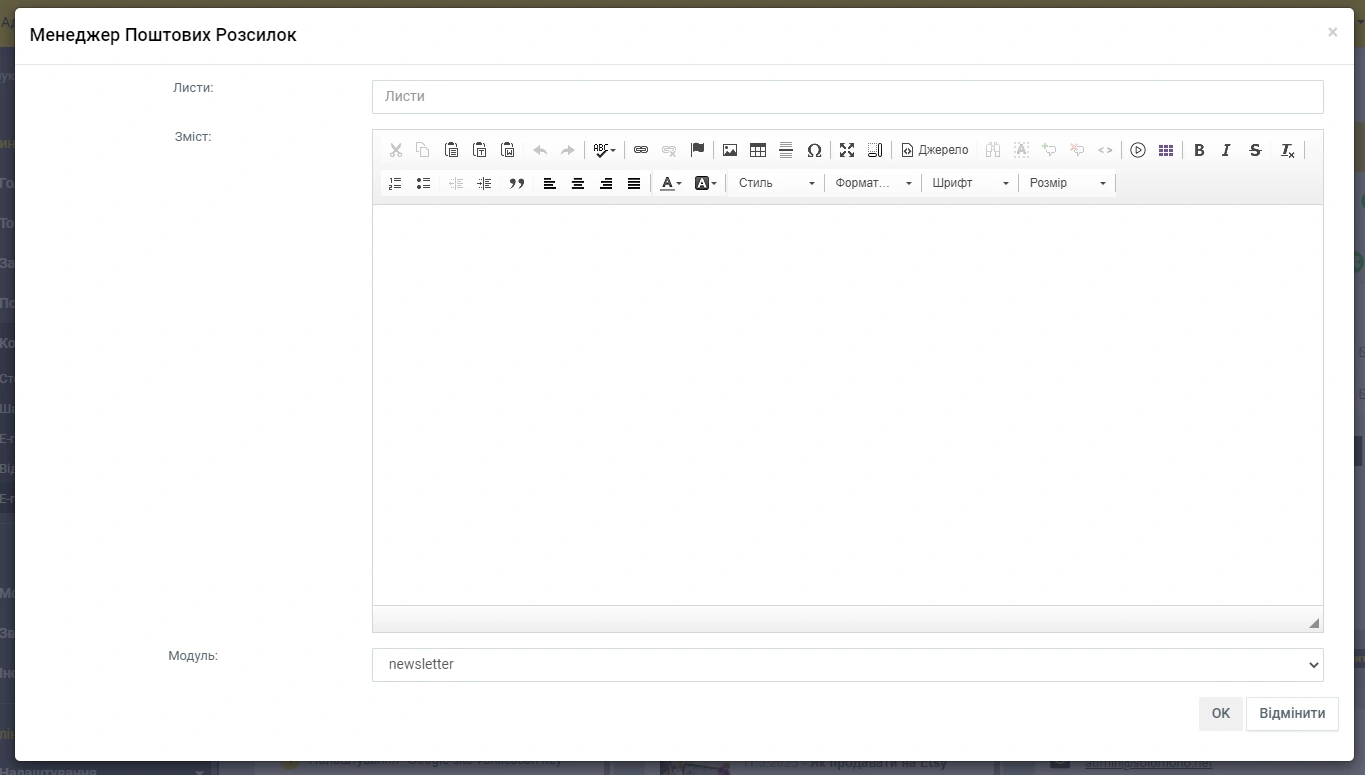Maximize the editor with the fullscreen icon
The width and height of the screenshot is (1365, 775).
tap(847, 150)
